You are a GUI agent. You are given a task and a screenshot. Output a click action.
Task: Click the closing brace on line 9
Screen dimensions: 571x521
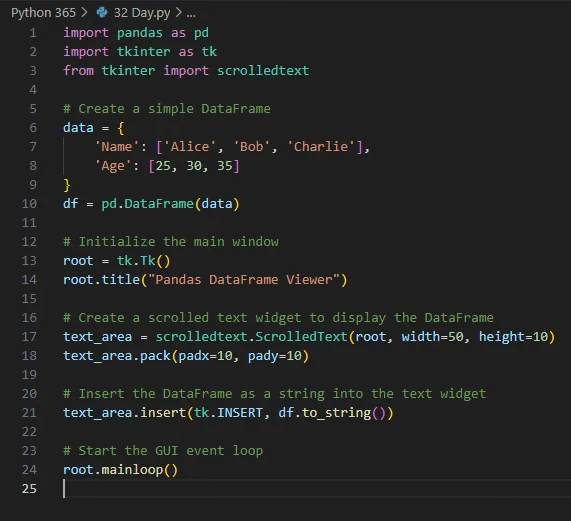tap(67, 185)
